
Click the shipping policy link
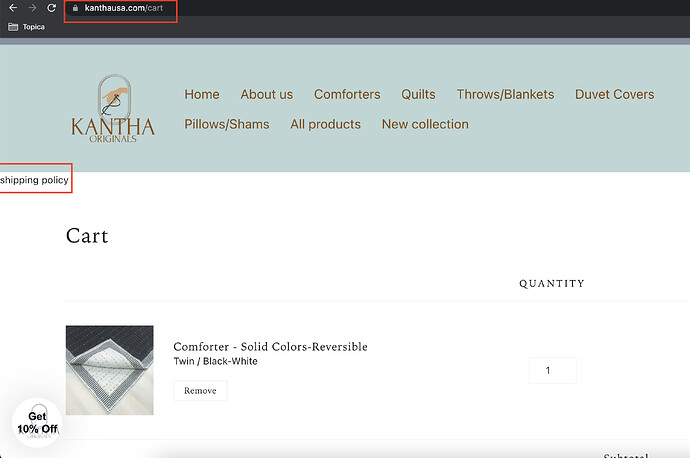[34, 180]
